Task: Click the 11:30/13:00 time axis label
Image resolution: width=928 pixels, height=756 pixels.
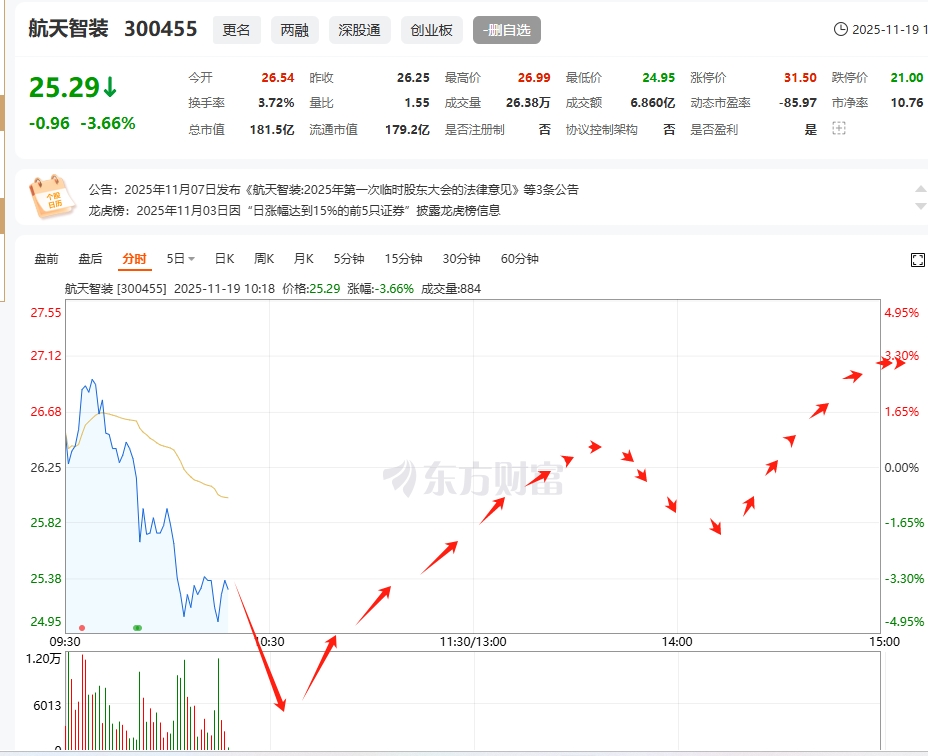Action: click(473, 642)
